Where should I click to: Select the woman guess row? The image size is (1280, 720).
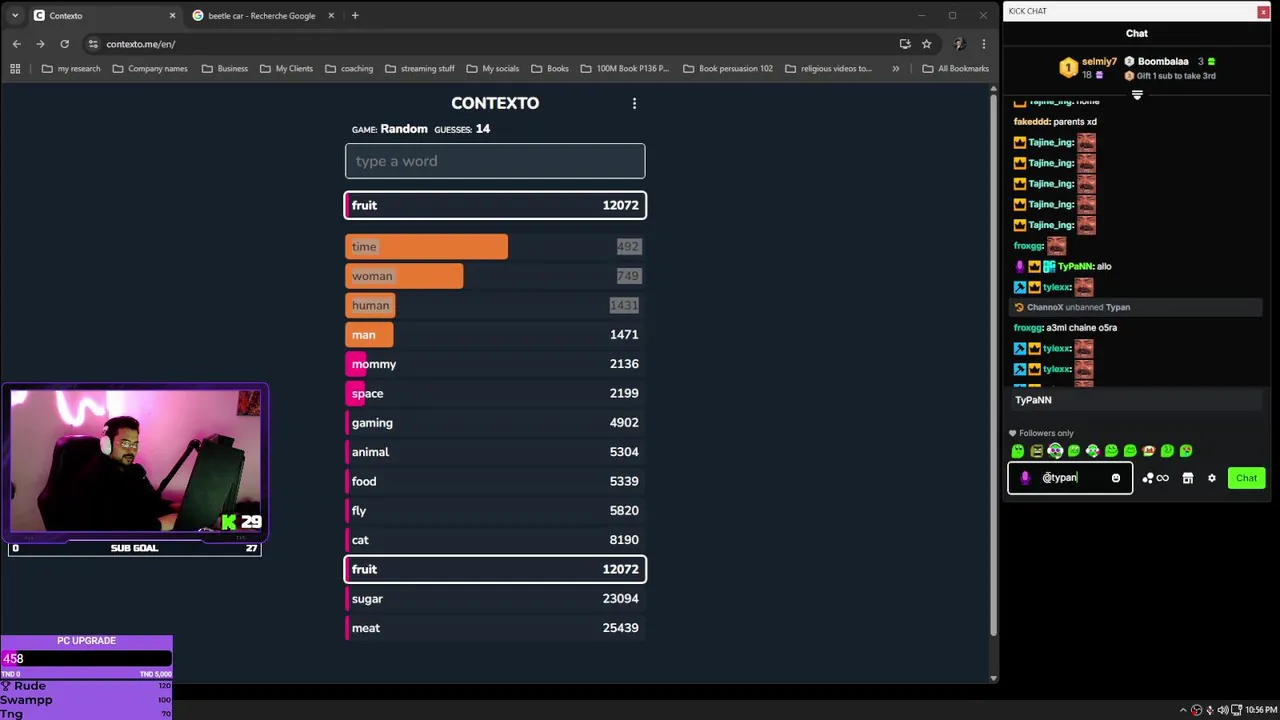(x=495, y=276)
